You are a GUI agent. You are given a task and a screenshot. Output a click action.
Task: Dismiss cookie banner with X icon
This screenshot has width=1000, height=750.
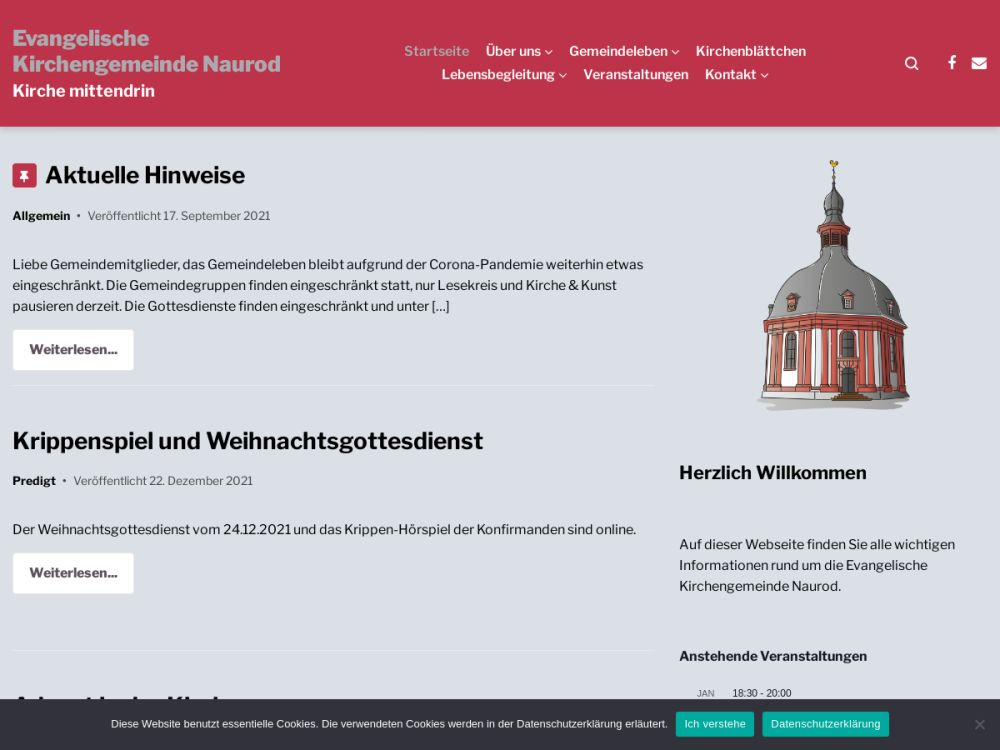pyautogui.click(x=979, y=724)
